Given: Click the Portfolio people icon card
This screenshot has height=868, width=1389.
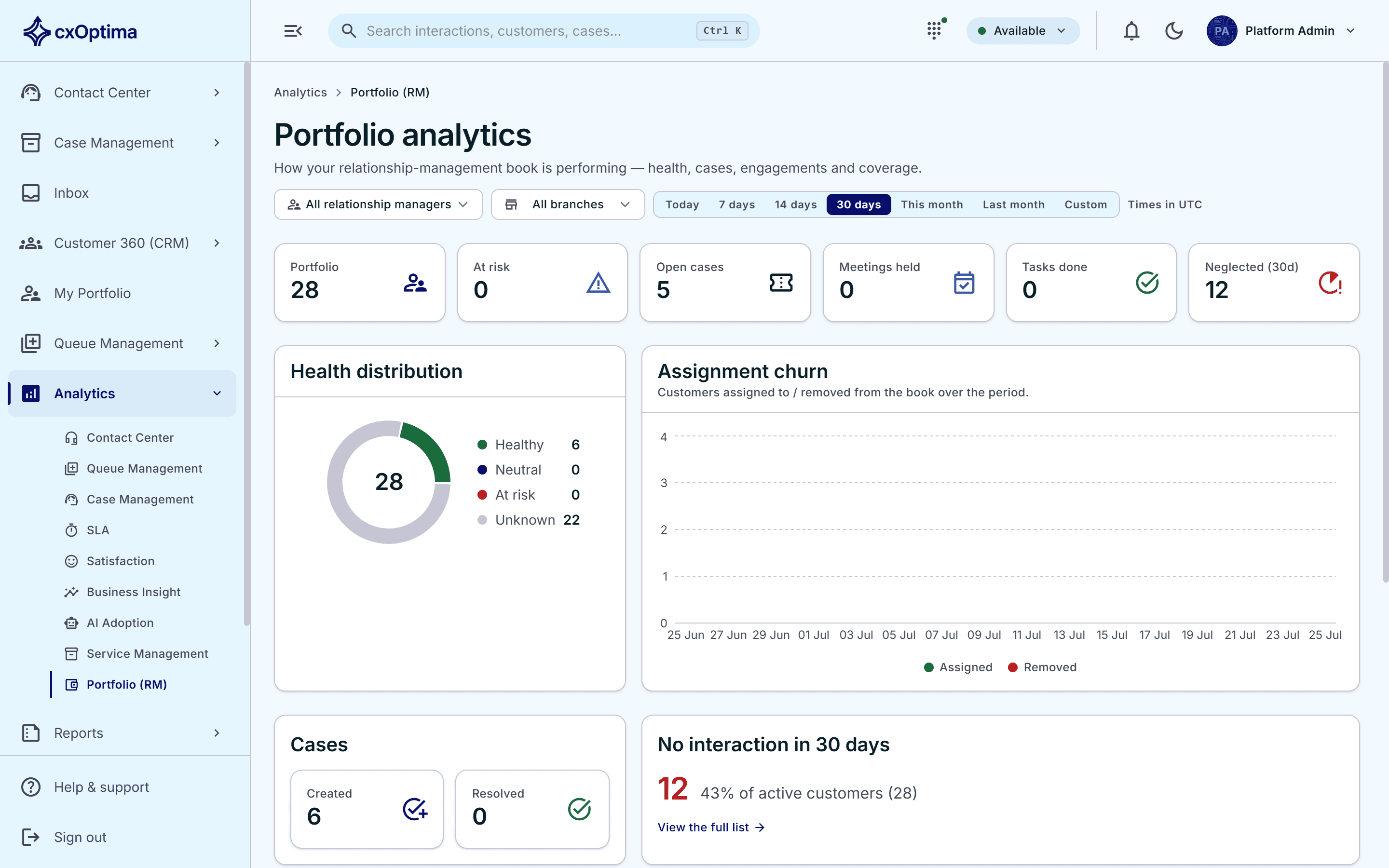Looking at the screenshot, I should (415, 283).
